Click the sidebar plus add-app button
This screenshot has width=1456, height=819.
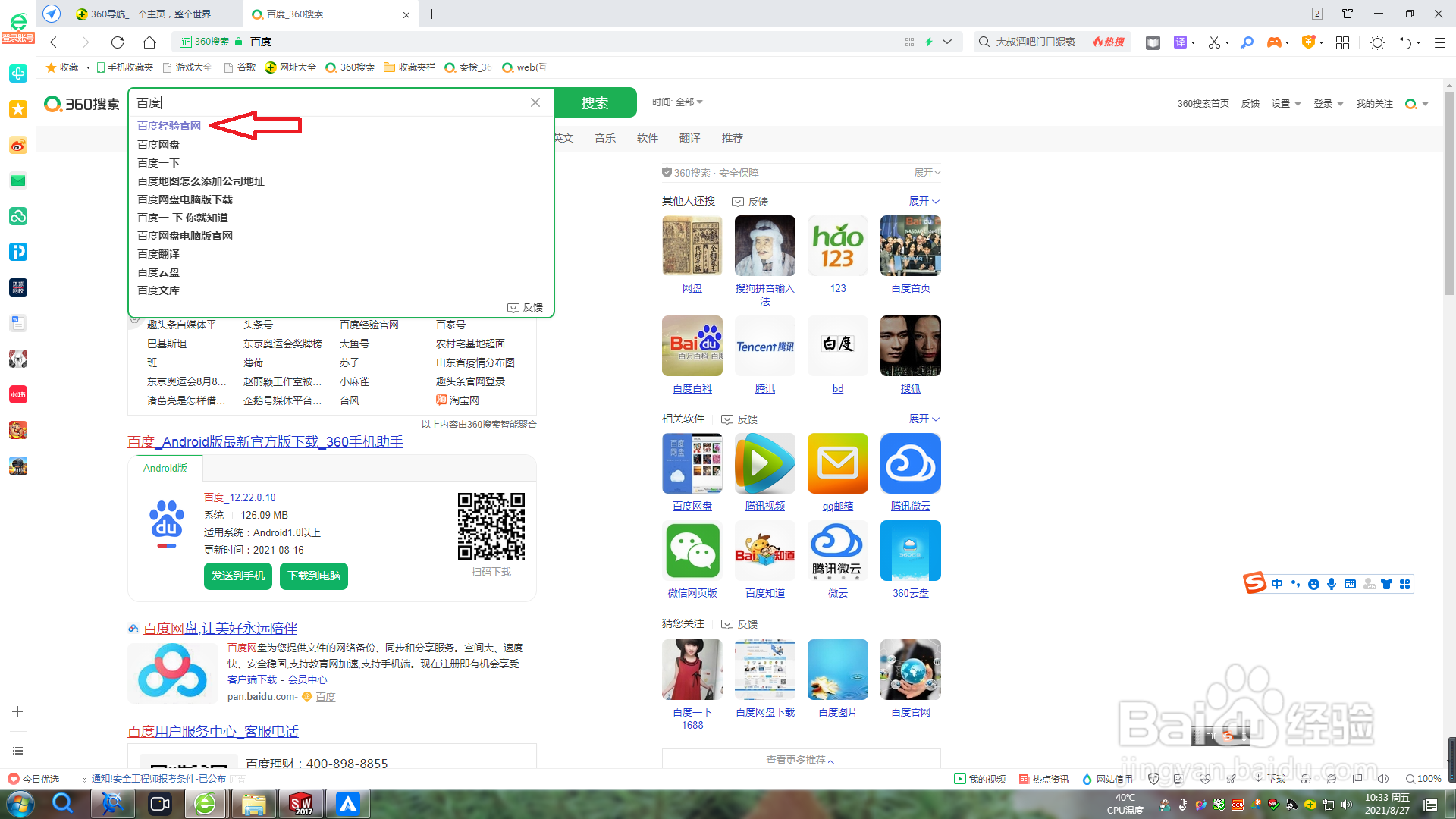[17, 711]
